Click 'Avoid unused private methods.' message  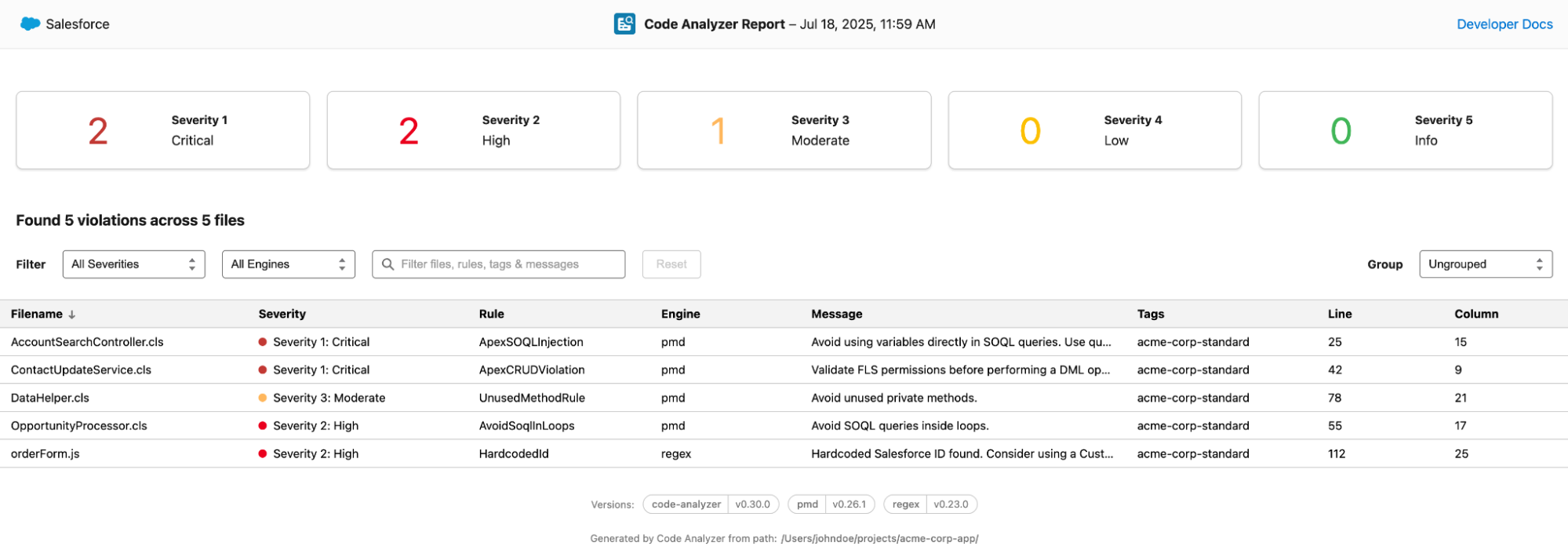coord(894,398)
